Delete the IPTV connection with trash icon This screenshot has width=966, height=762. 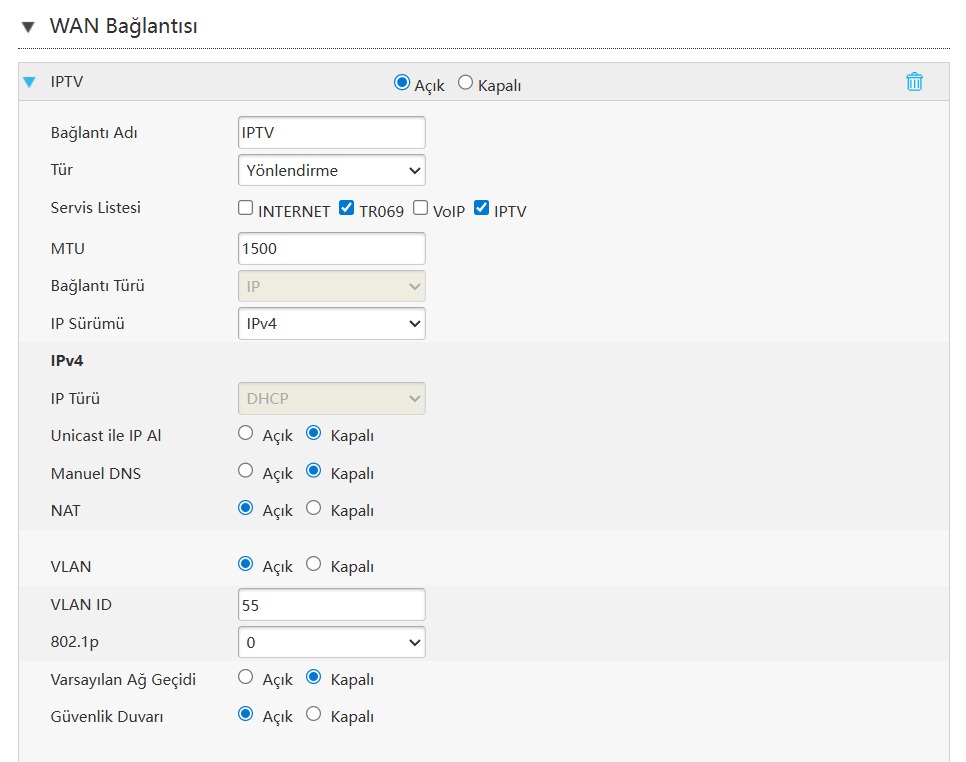pos(914,82)
